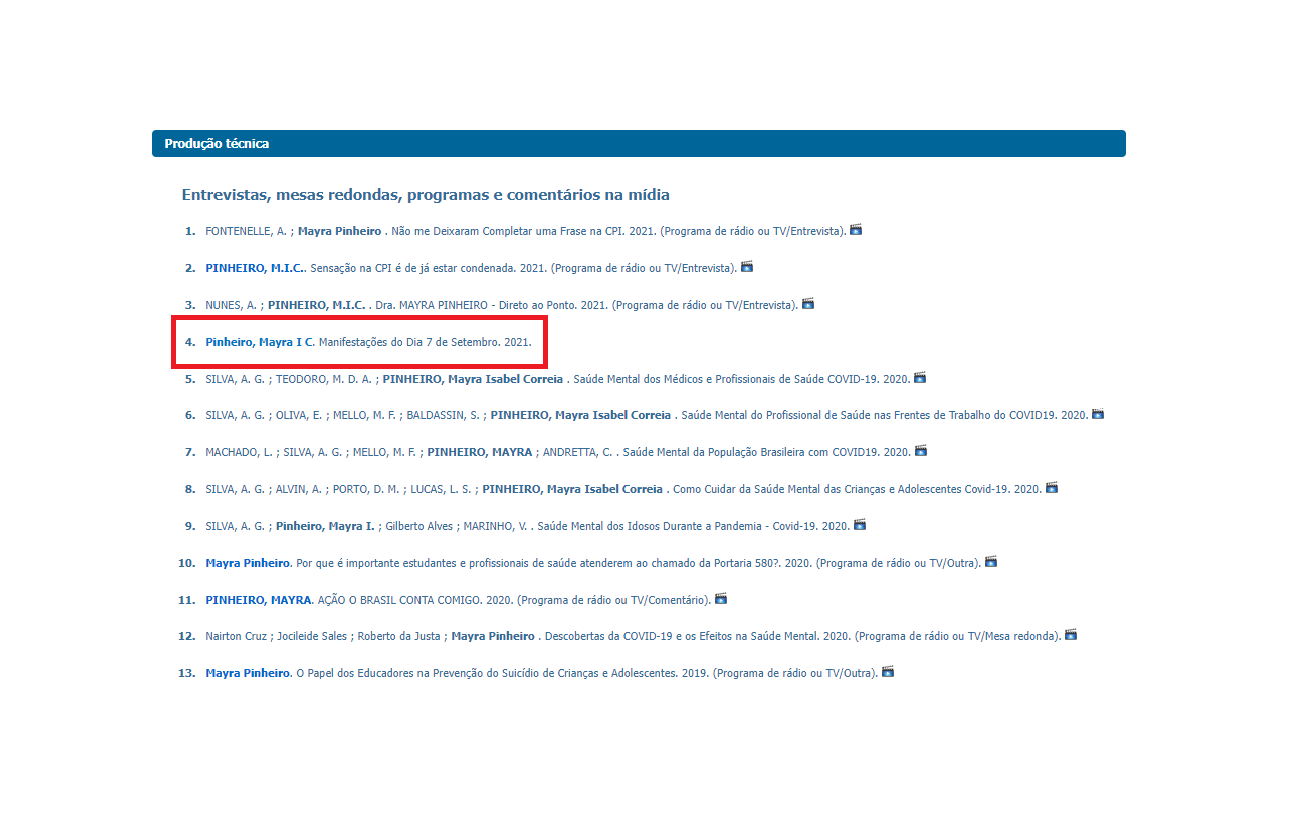Select heading 'Entrevistas, mesas redondas, programas e comentários na mídia'
Viewport: 1297px width, 819px height.
(x=426, y=194)
